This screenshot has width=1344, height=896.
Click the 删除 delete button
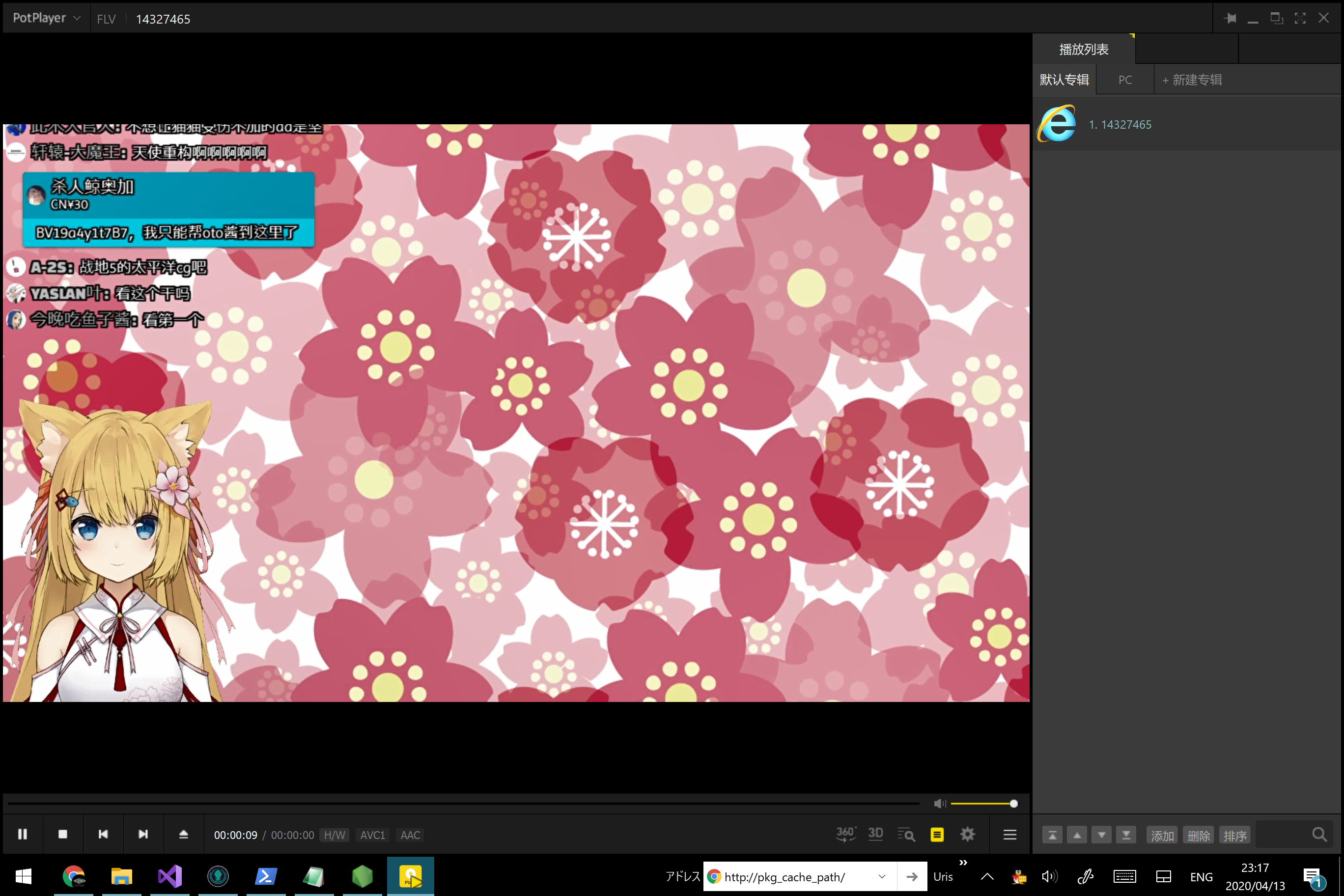click(x=1198, y=836)
